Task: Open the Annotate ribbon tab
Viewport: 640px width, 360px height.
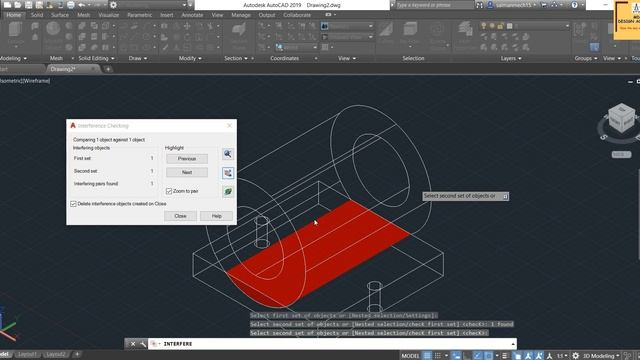Action: [192, 15]
